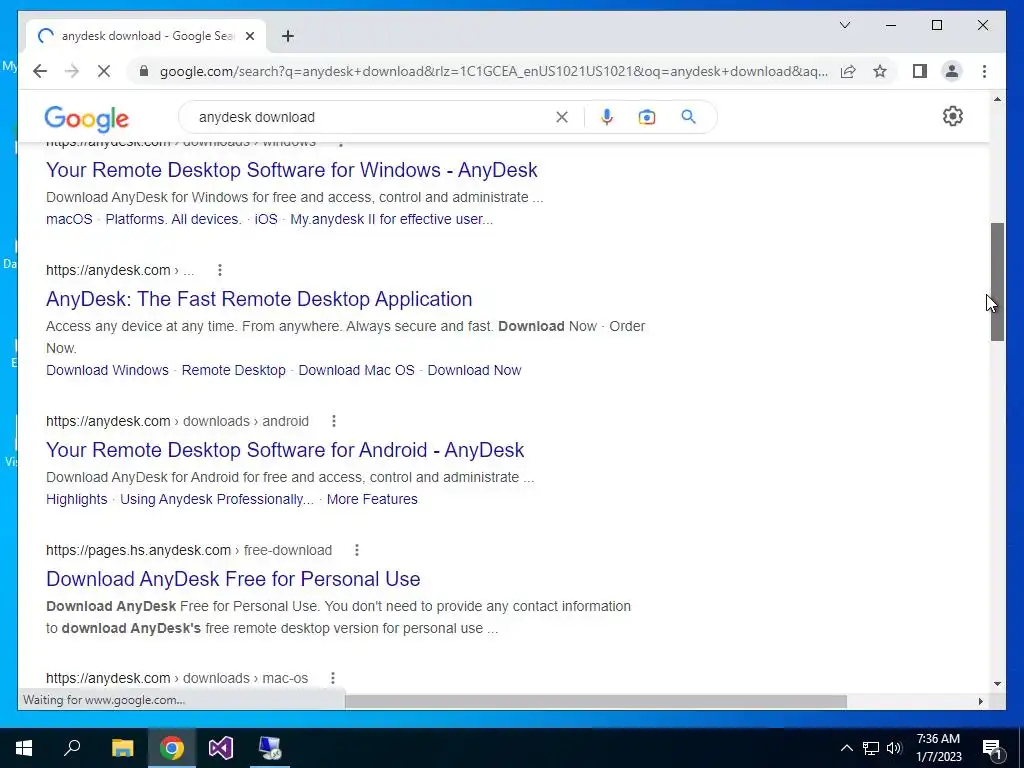1024x768 pixels.
Task: Clear the search query with X
Action: [x=562, y=117]
